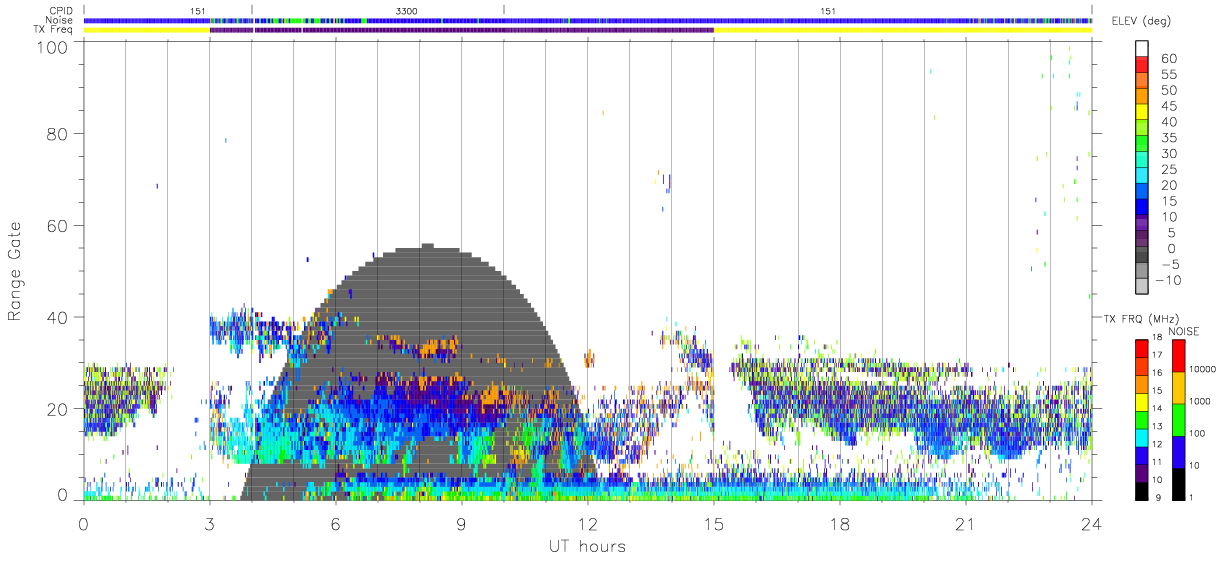Click the Noise row label at top left
Viewport: 1228px width, 567px height.
pyautogui.click(x=61, y=20)
